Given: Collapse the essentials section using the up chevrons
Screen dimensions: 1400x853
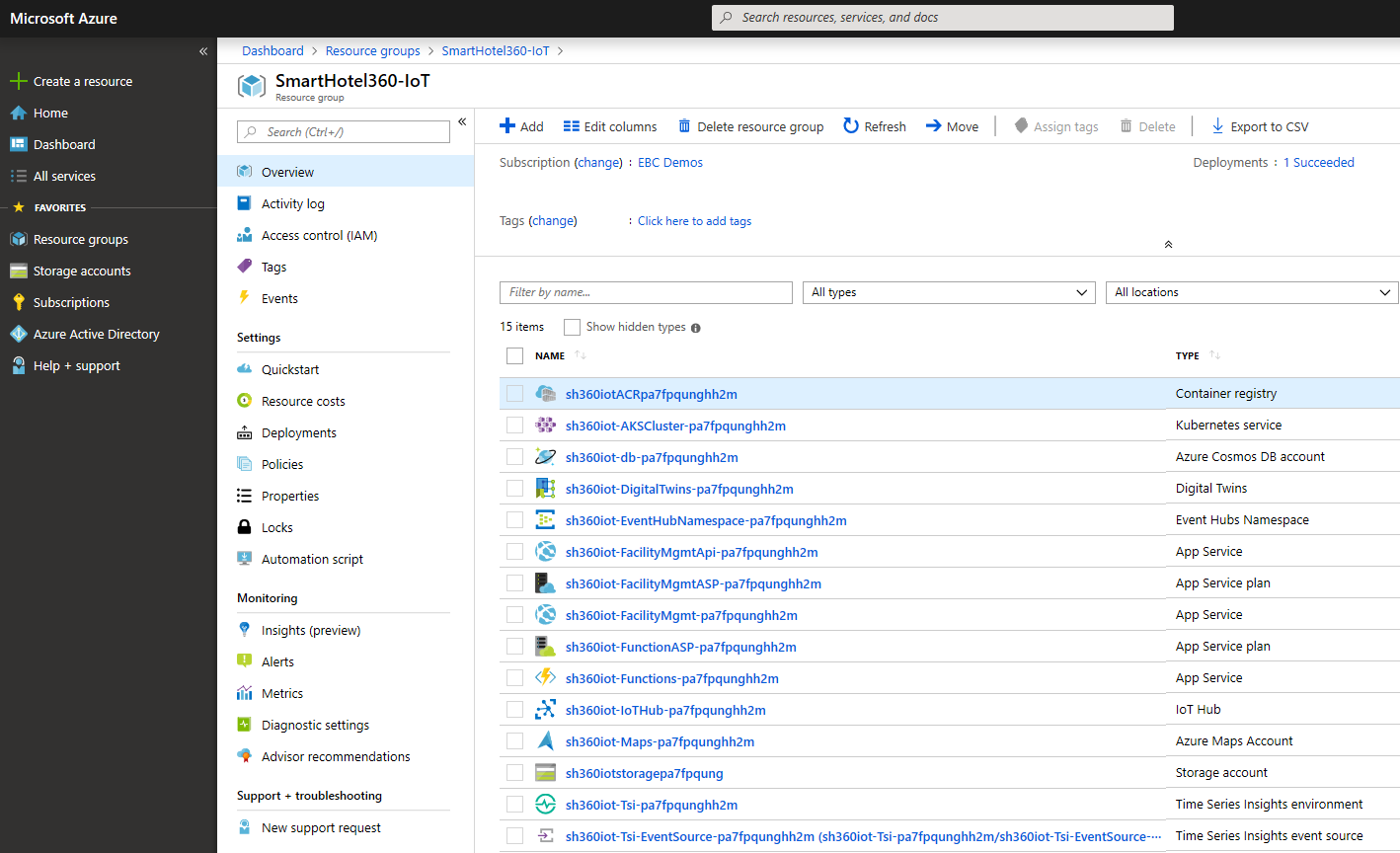Looking at the screenshot, I should pos(1168,244).
